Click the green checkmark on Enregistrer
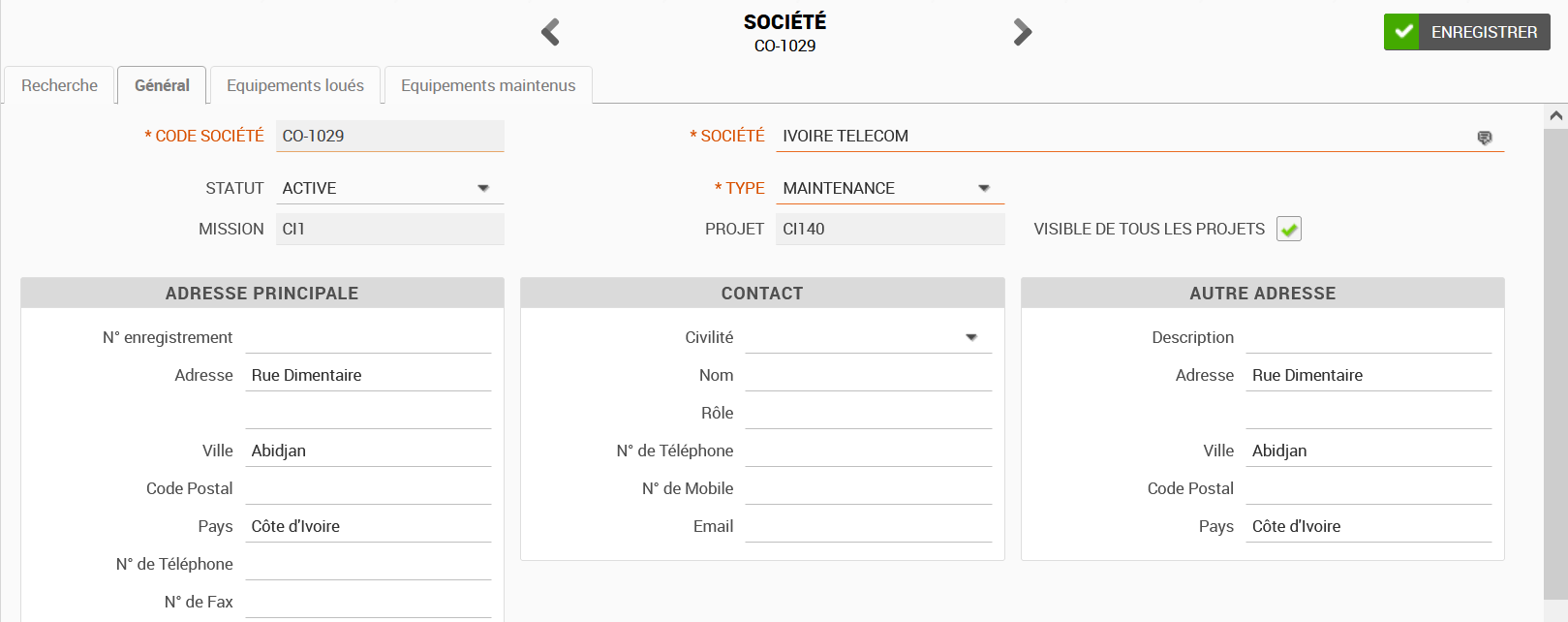The height and width of the screenshot is (622, 1568). (1401, 32)
